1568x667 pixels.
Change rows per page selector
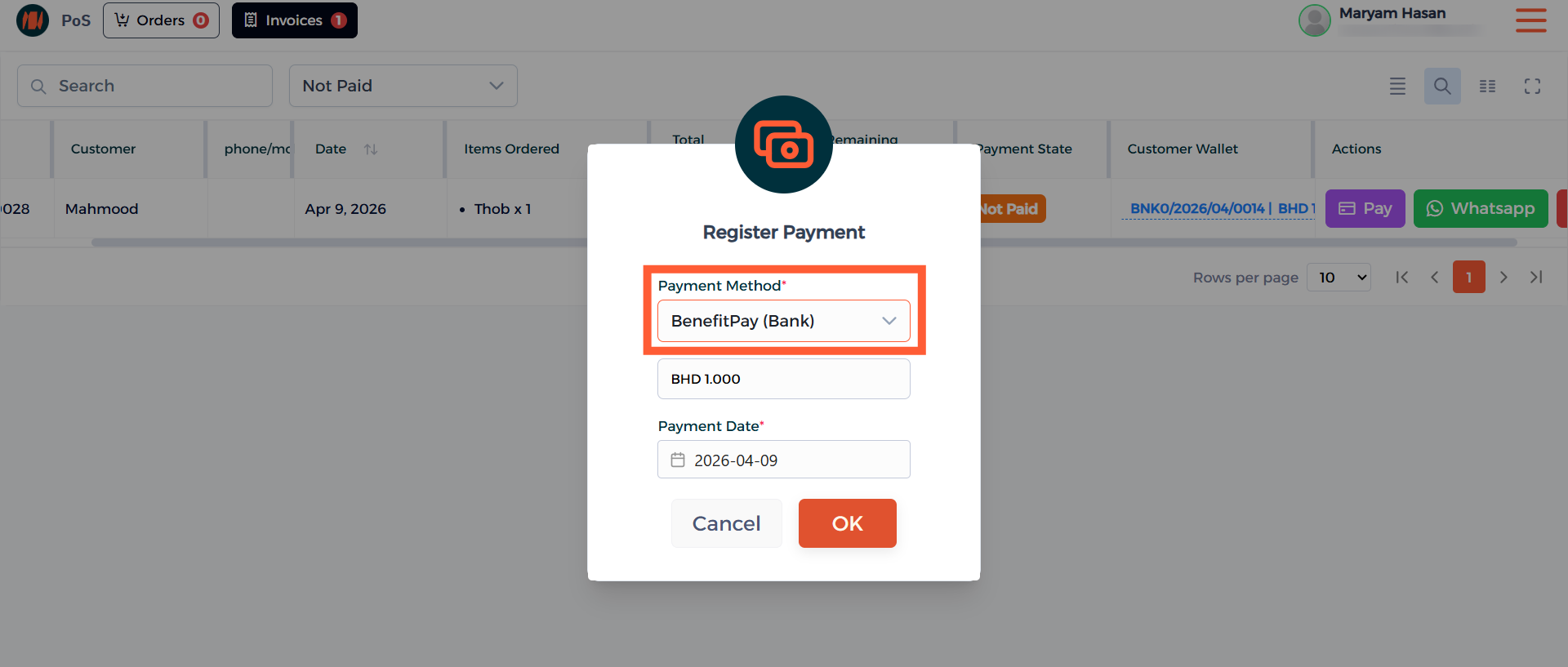[x=1339, y=278]
